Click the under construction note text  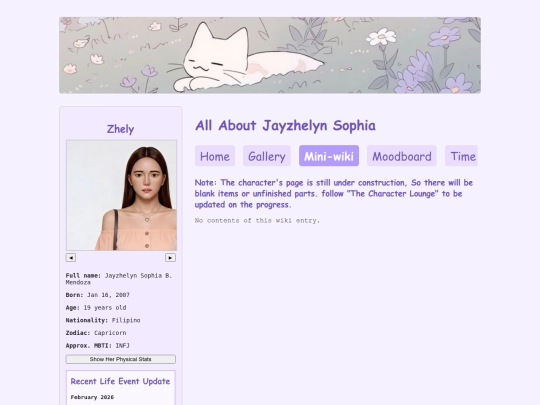pyautogui.click(x=333, y=194)
